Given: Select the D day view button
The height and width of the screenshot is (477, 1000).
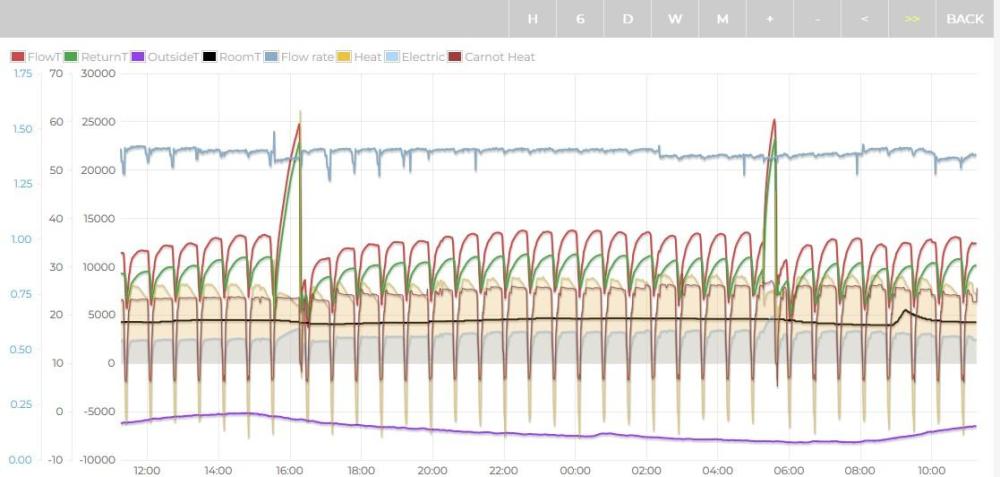Looking at the screenshot, I should point(628,19).
